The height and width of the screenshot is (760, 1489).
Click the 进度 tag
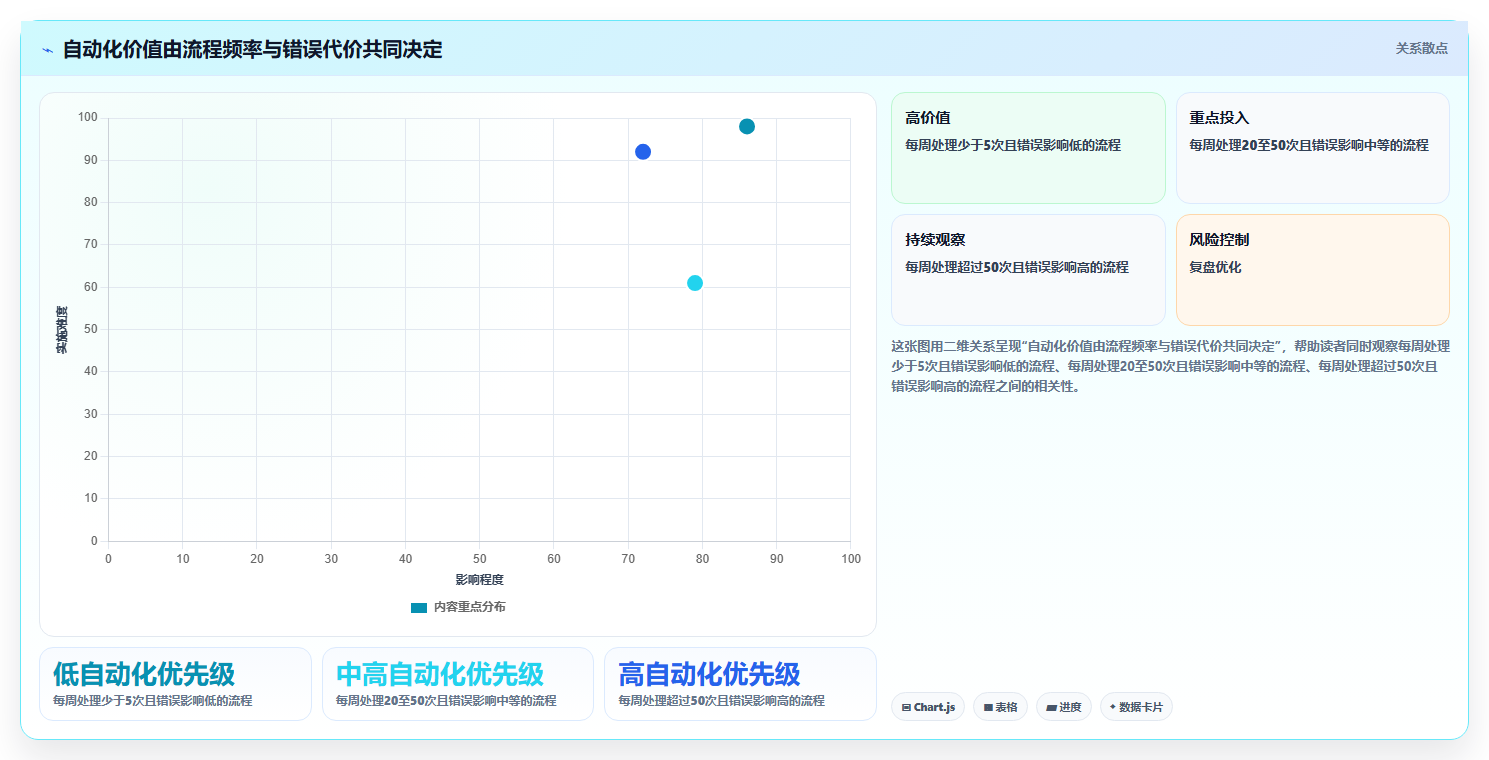[x=1064, y=707]
